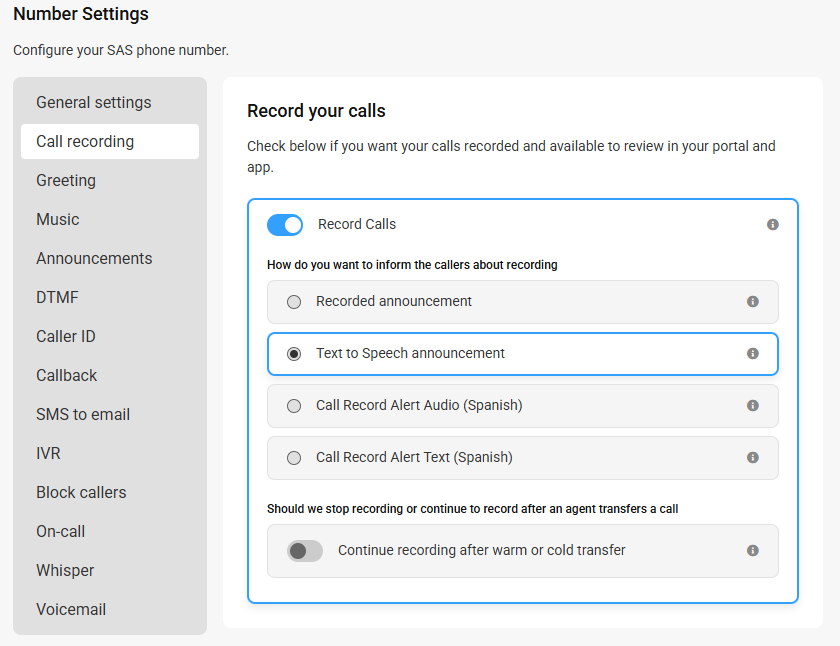View info for Call Record Alert Text (Spanish)
Screen dimensions: 840x646
[753, 457]
